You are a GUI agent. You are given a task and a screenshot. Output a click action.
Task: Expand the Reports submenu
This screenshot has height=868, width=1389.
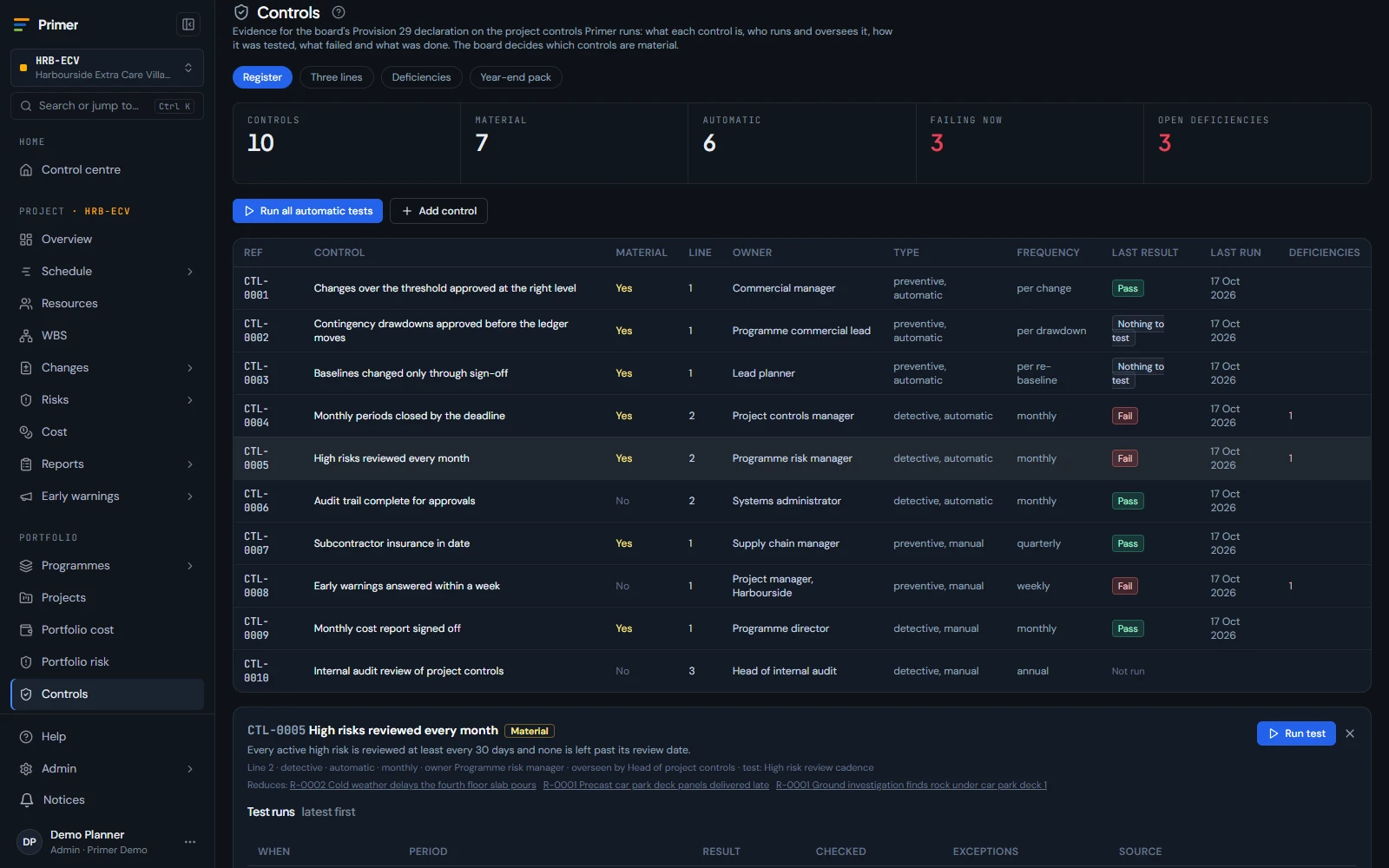[x=190, y=464]
